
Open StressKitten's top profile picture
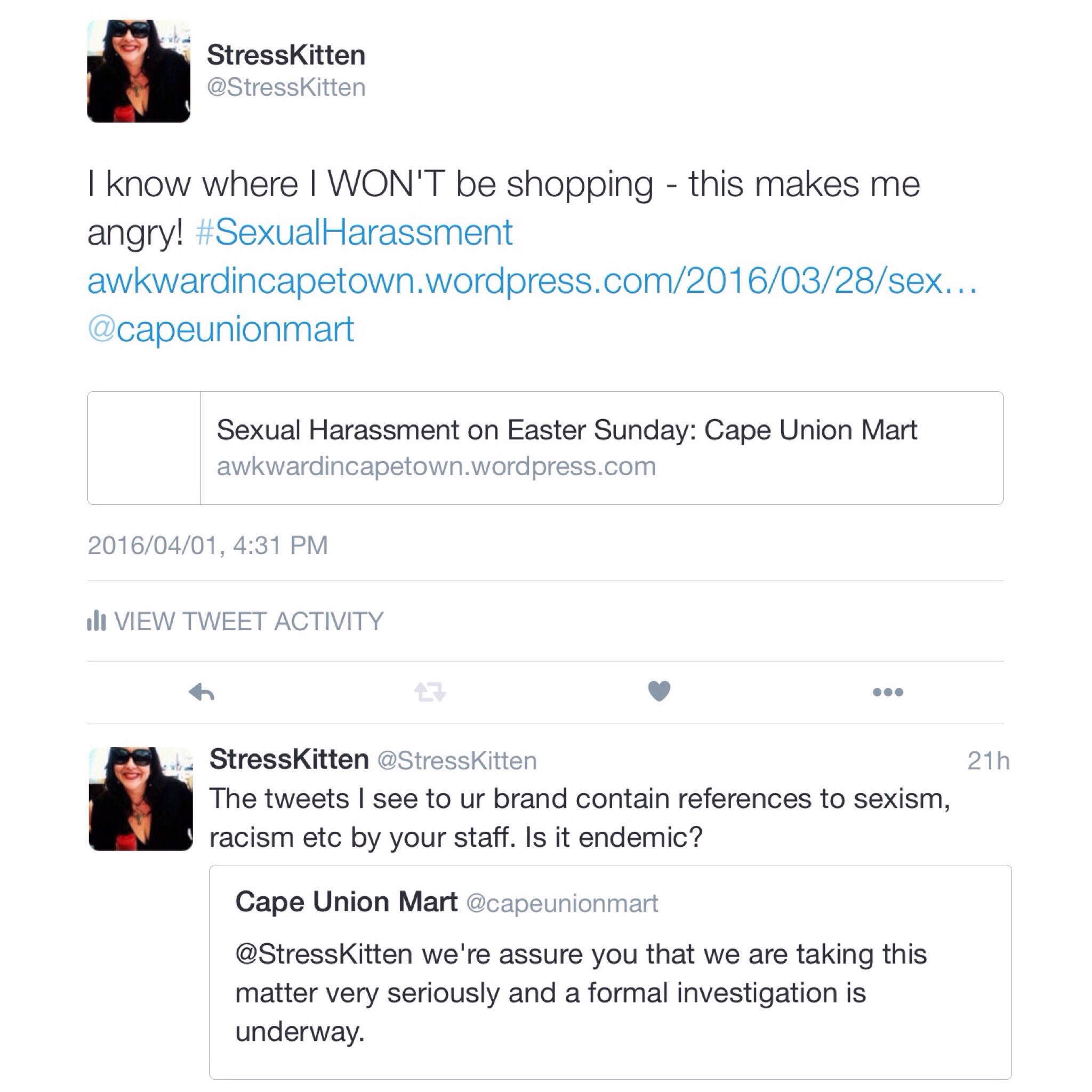click(x=139, y=71)
